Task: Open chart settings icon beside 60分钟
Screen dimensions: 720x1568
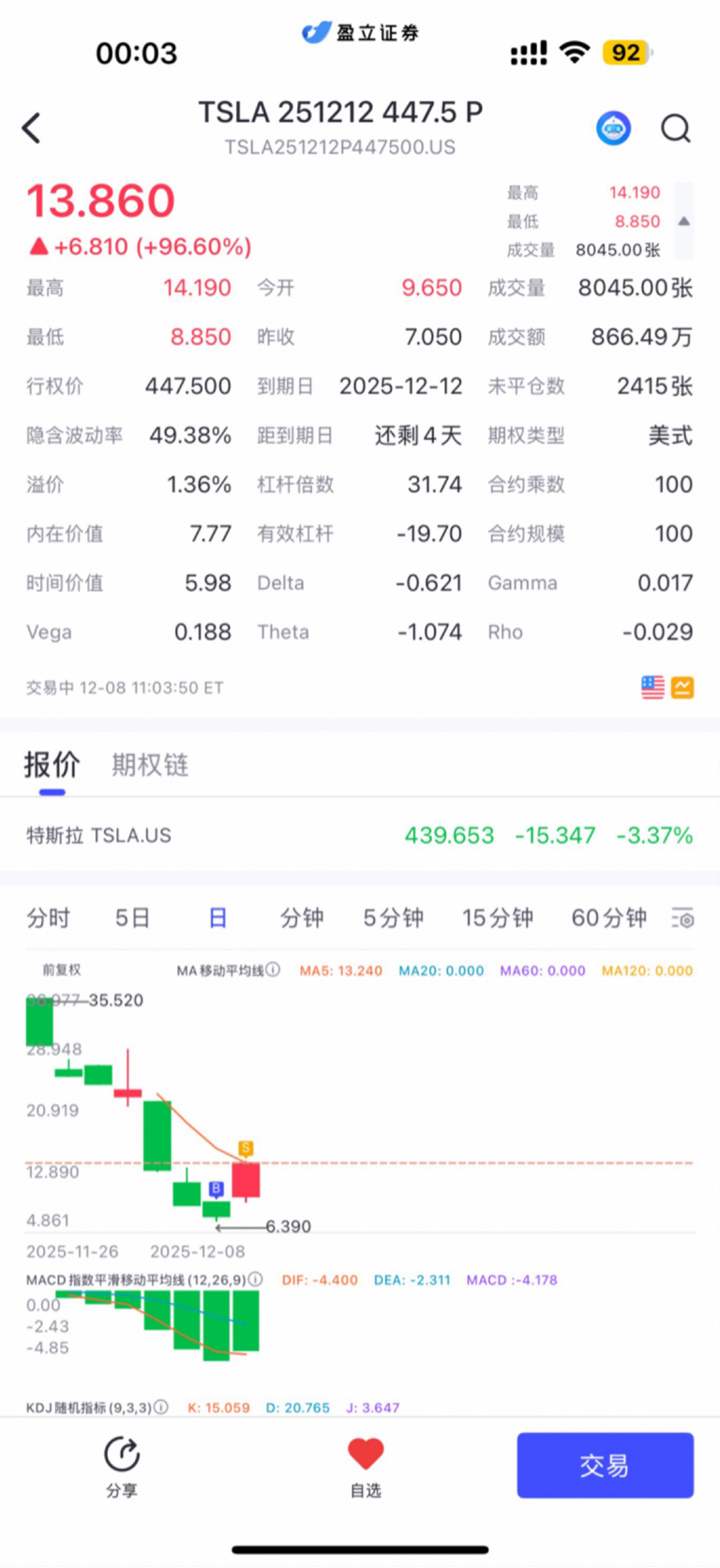Action: coord(682,918)
